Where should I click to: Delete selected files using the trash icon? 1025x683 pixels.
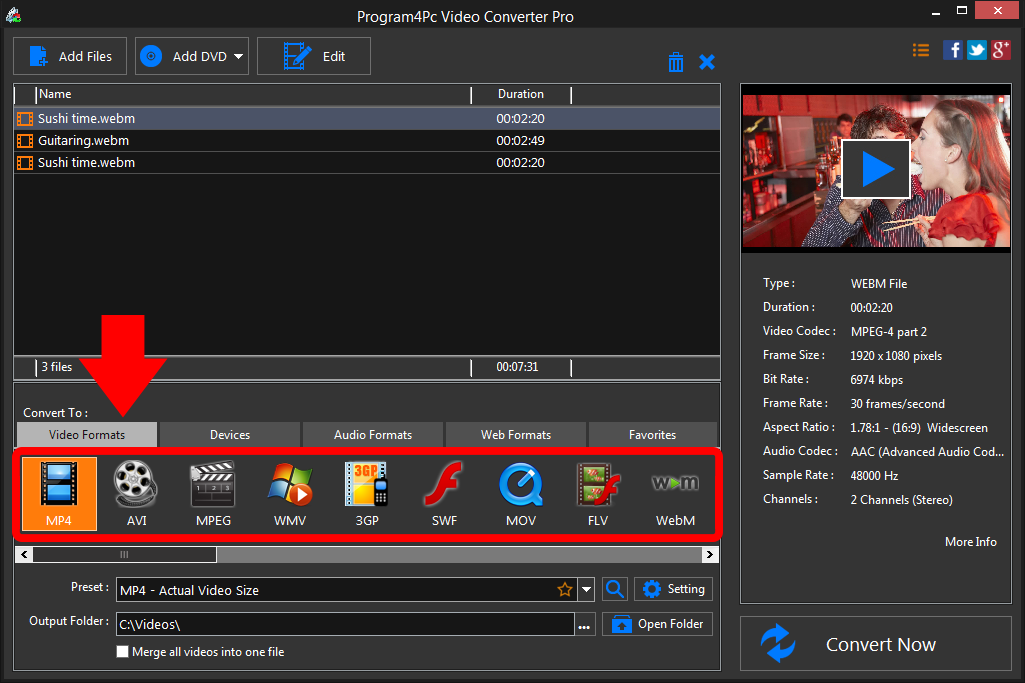(676, 61)
